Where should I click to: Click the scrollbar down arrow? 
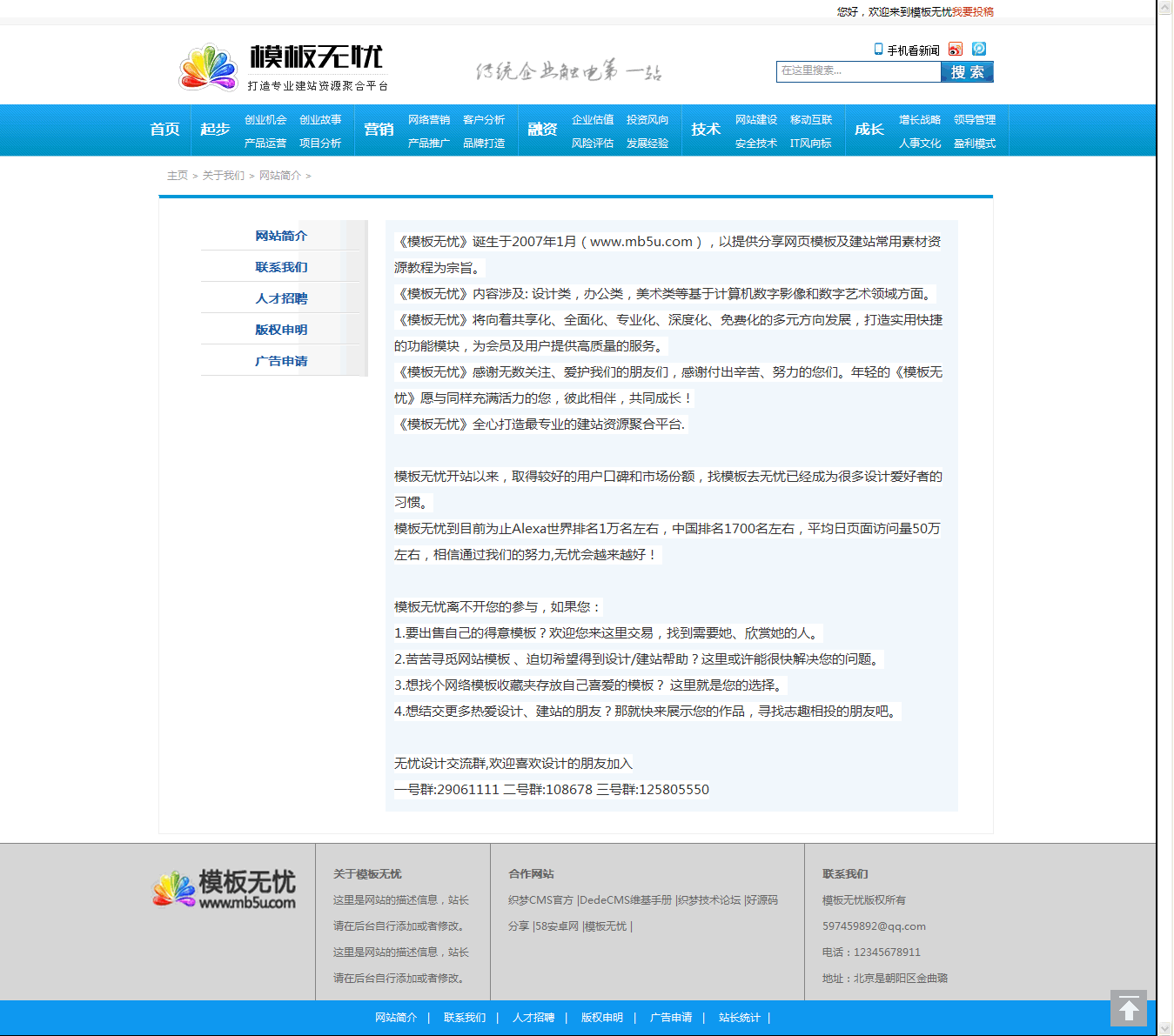click(1165, 1028)
